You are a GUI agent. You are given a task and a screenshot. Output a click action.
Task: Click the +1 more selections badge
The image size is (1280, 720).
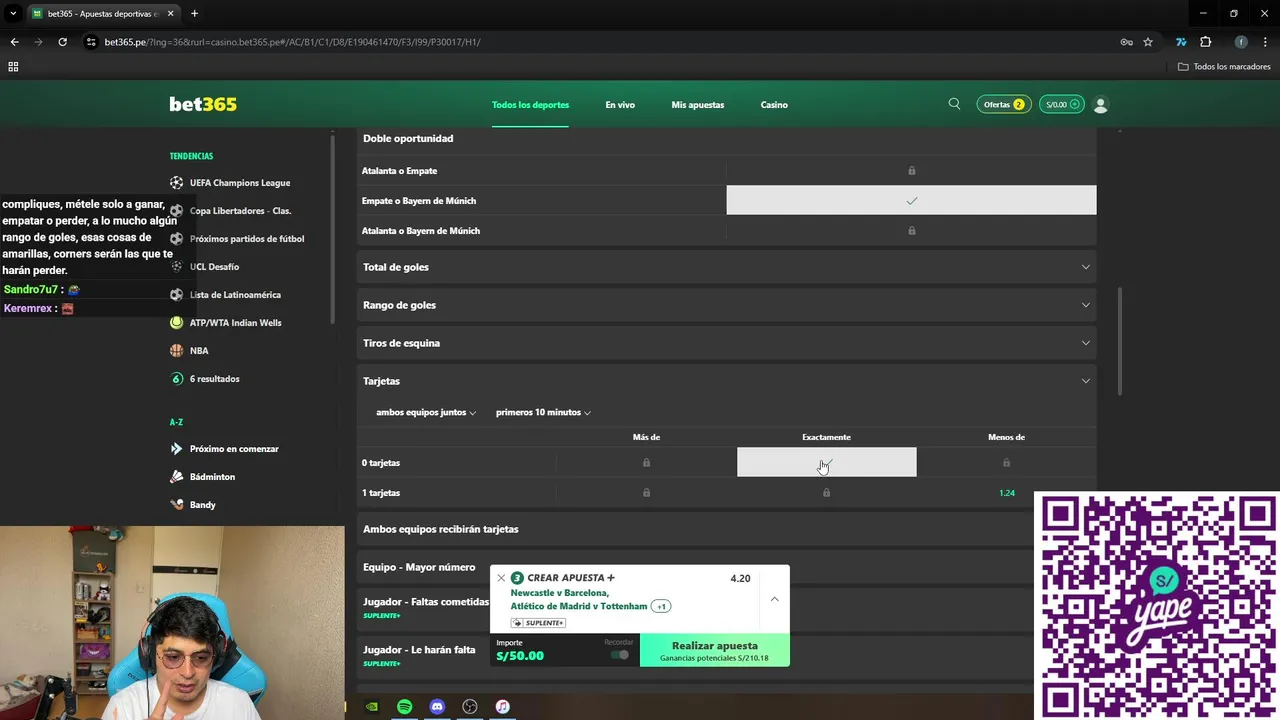pos(661,606)
